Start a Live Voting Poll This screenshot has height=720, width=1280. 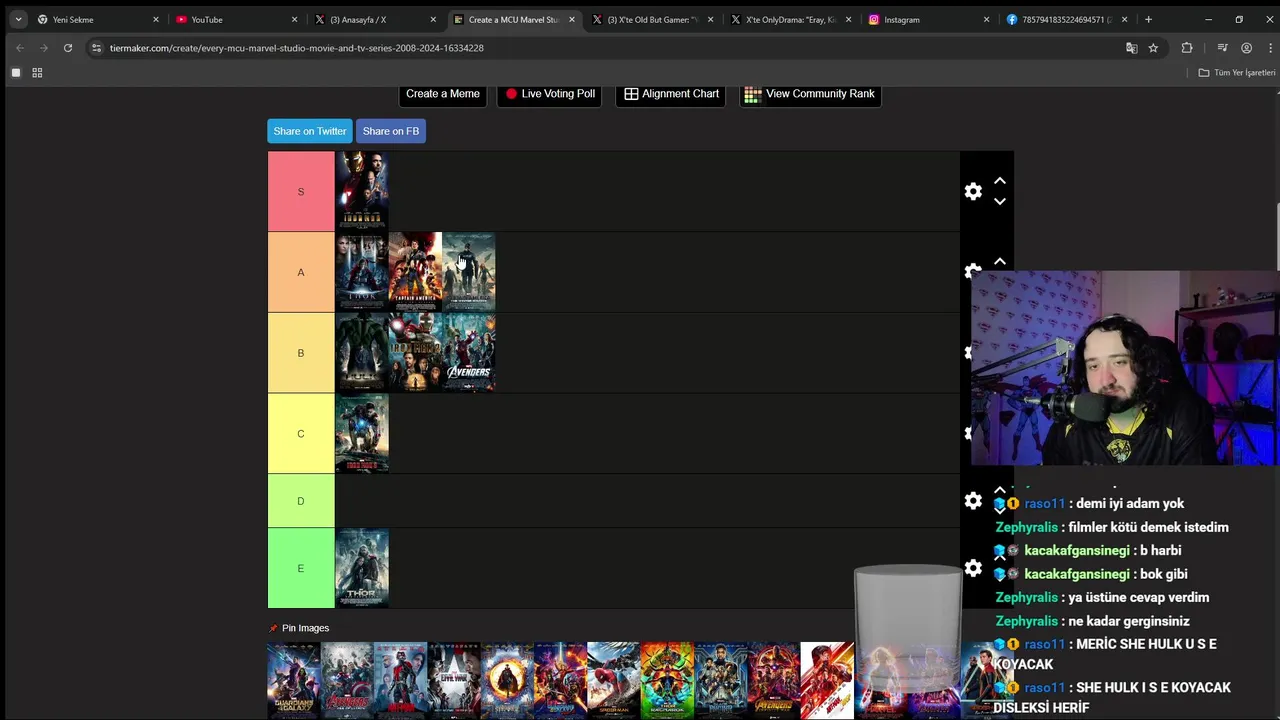tap(549, 94)
